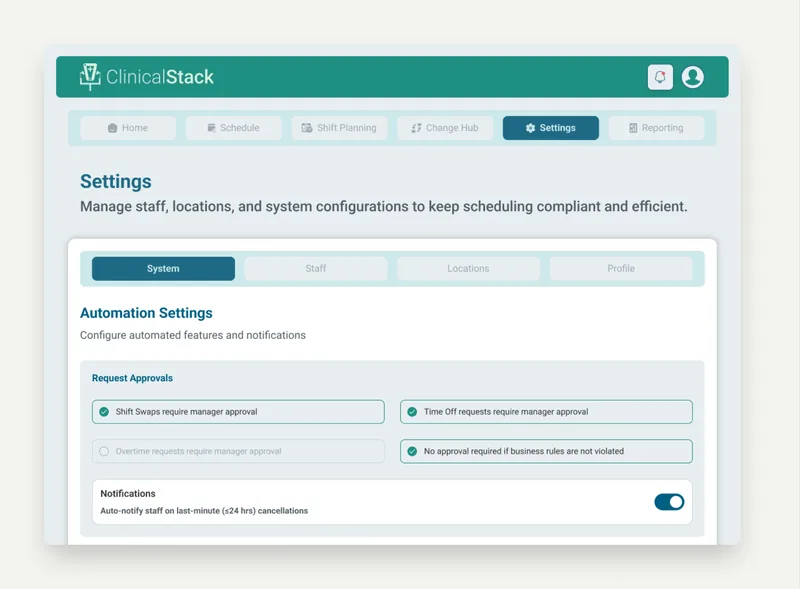Screen dimensions: 800x589
Task: Click the Automation Settings heading
Action: point(146,313)
